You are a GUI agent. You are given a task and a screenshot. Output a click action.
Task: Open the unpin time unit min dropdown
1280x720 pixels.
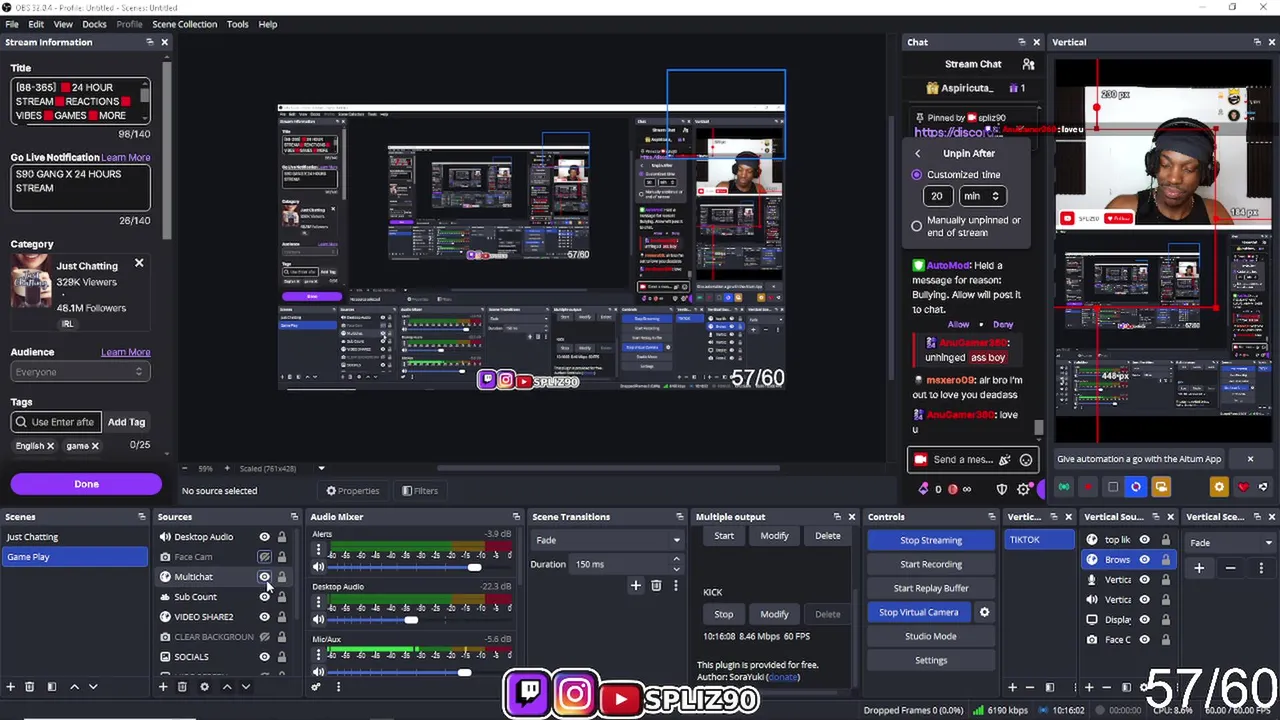click(x=981, y=196)
